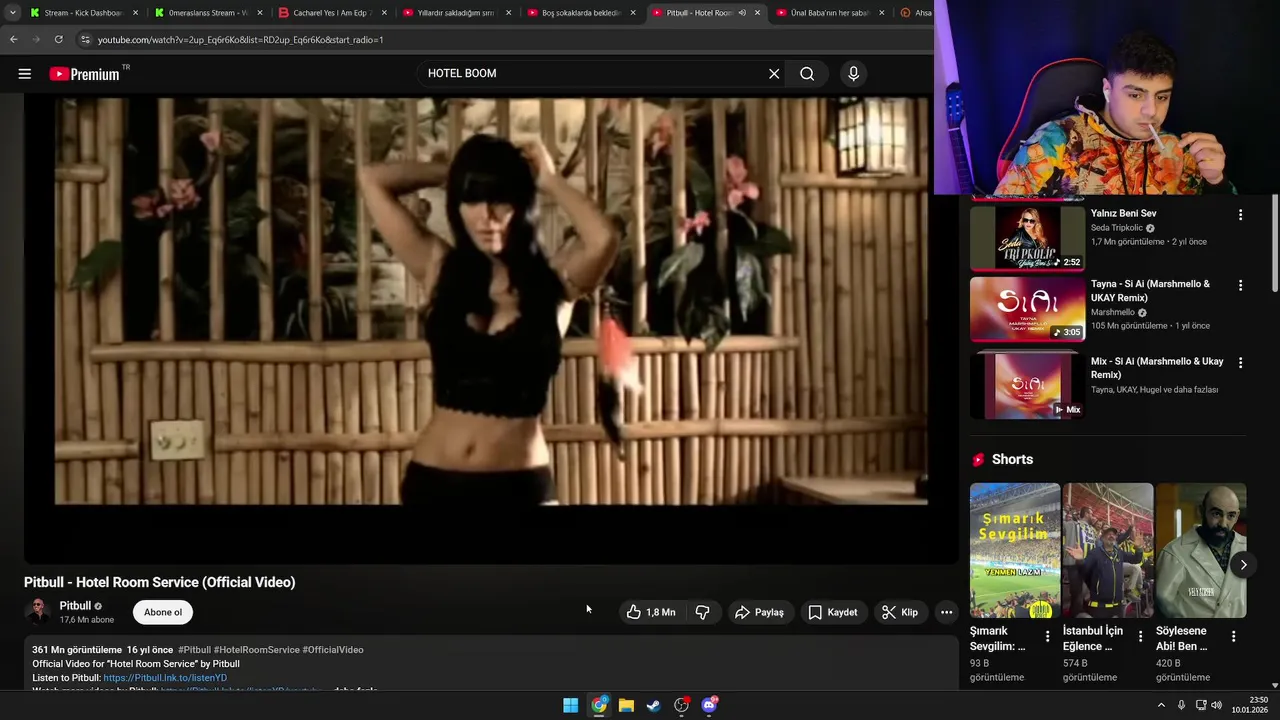Open the Mix - Si Ai playlist thumbnail
1280x720 pixels.
coord(1027,385)
